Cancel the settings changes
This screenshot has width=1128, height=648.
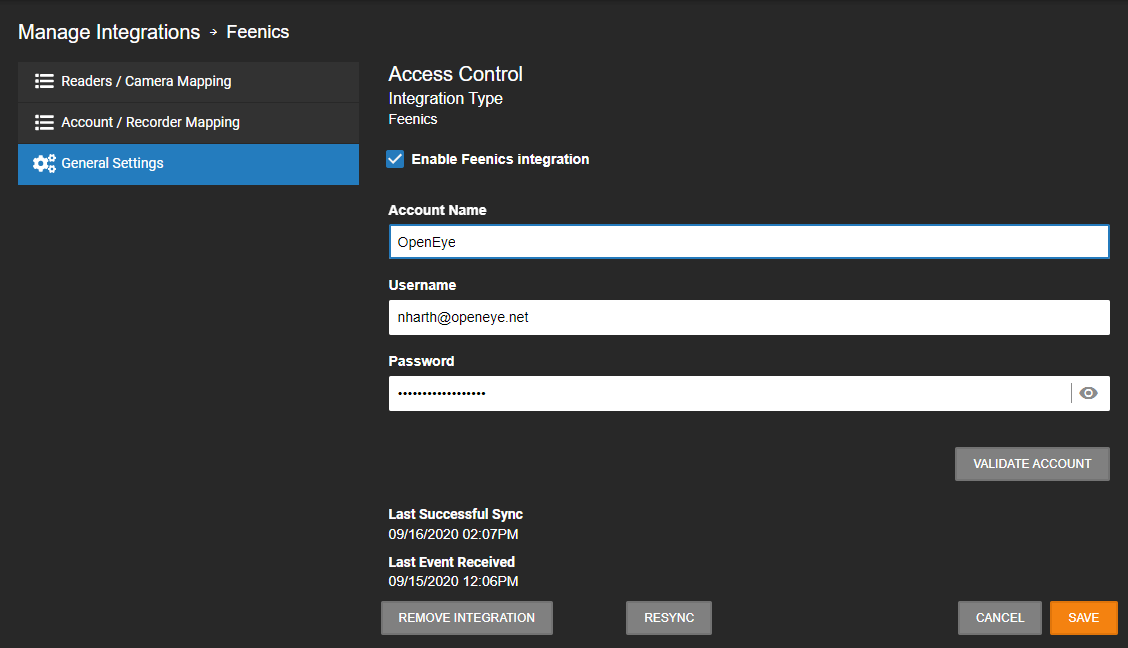coord(999,618)
